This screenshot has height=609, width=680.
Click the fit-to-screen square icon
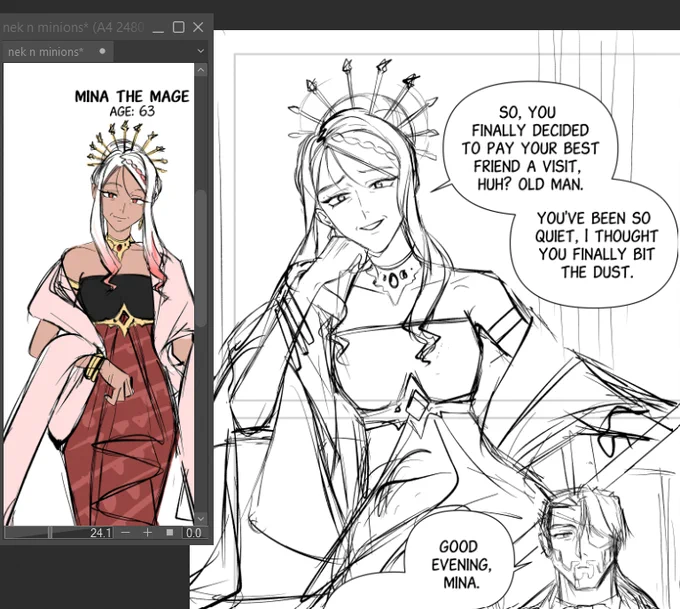tap(170, 532)
